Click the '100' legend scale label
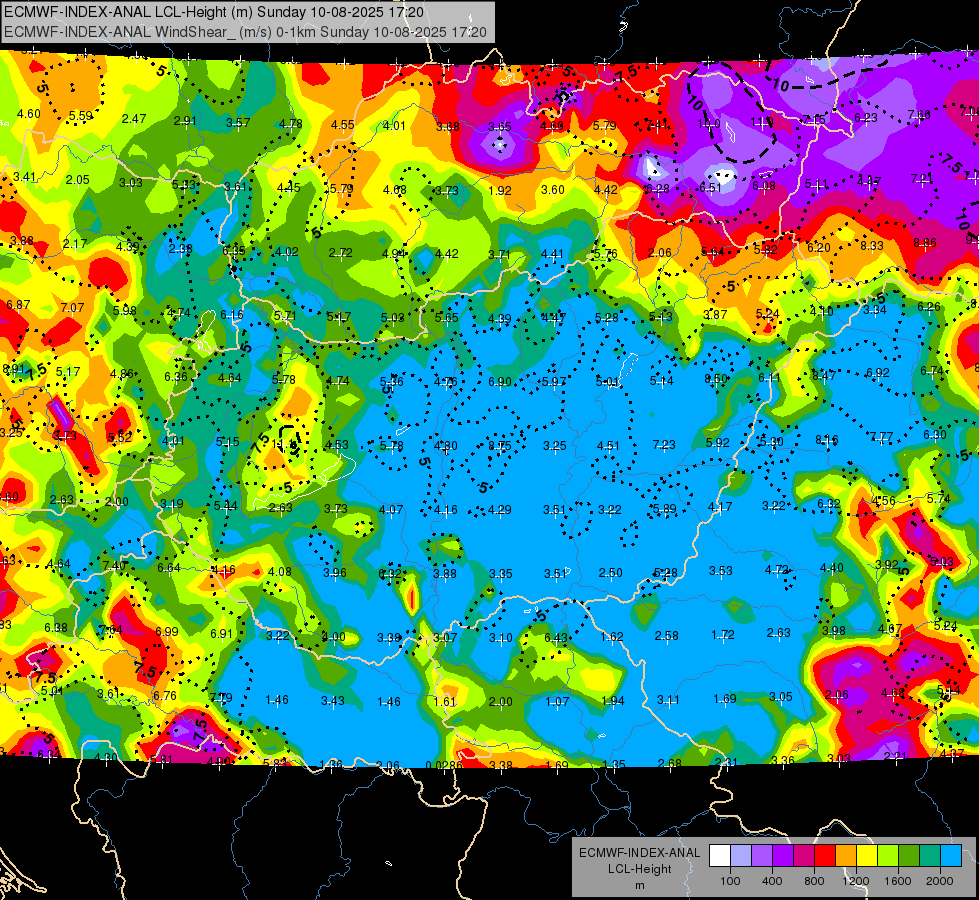 [x=730, y=881]
